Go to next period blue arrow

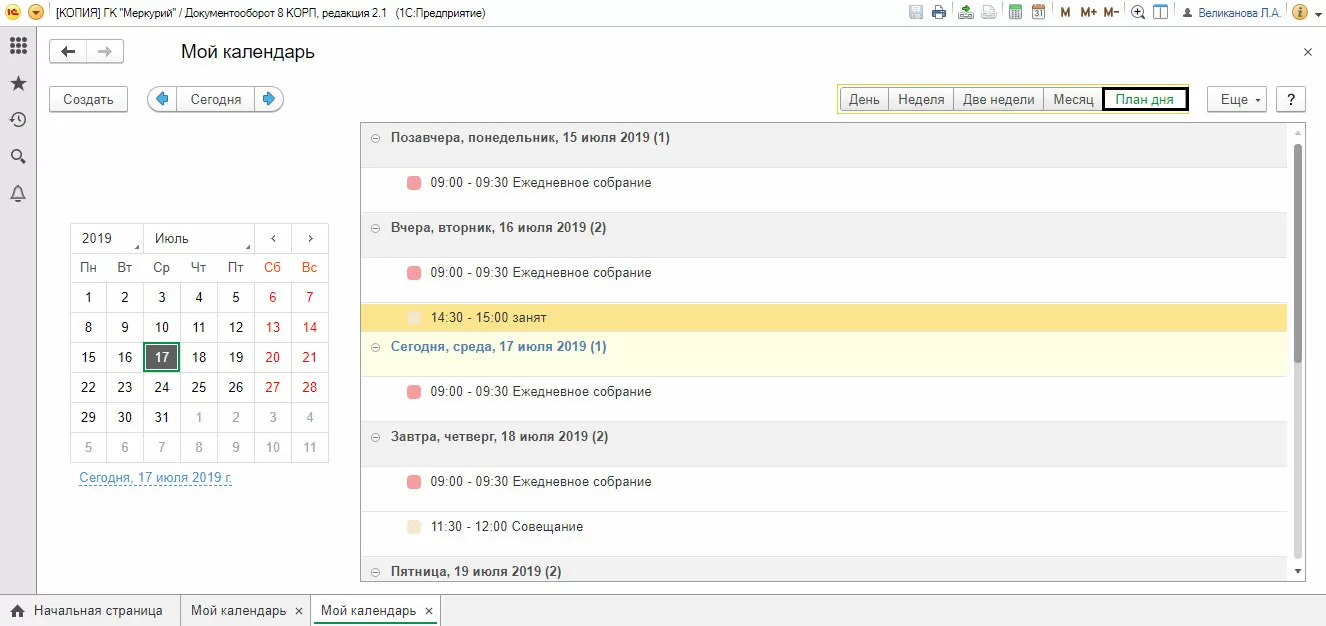[269, 99]
